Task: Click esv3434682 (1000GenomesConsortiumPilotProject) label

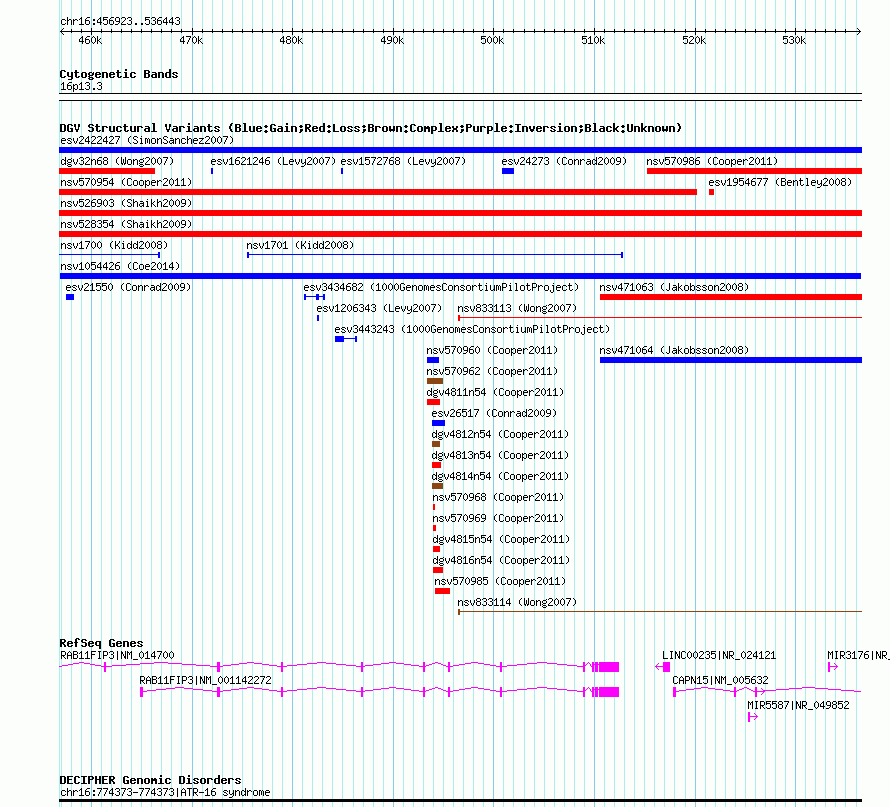Action: pyautogui.click(x=441, y=287)
